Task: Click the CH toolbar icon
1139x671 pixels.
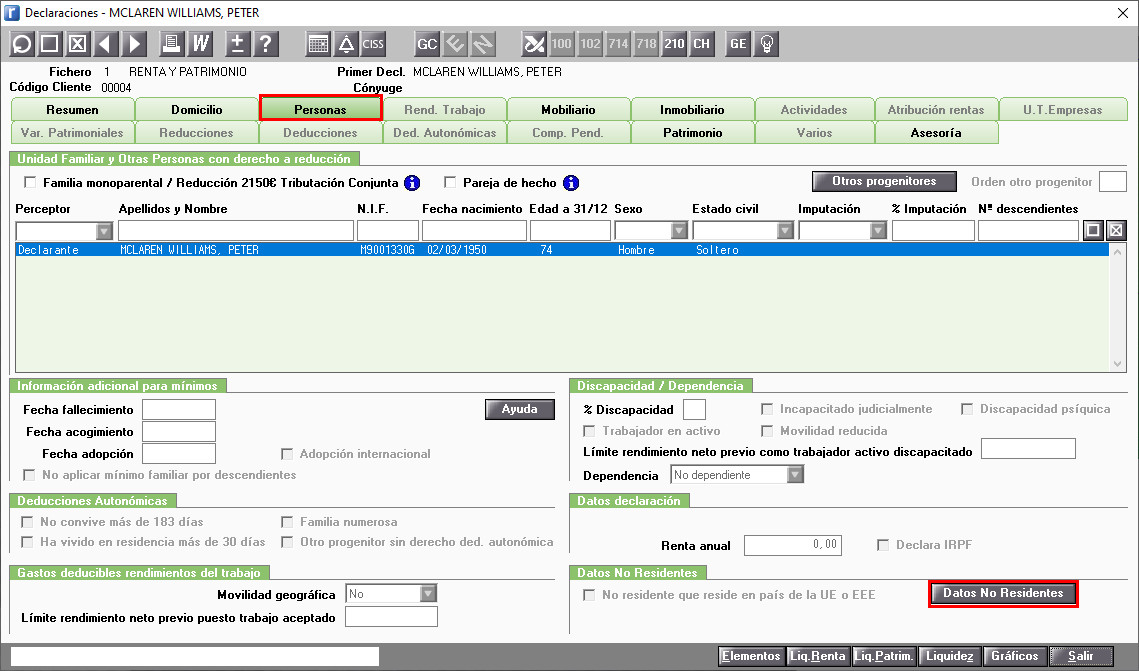Action: click(702, 44)
